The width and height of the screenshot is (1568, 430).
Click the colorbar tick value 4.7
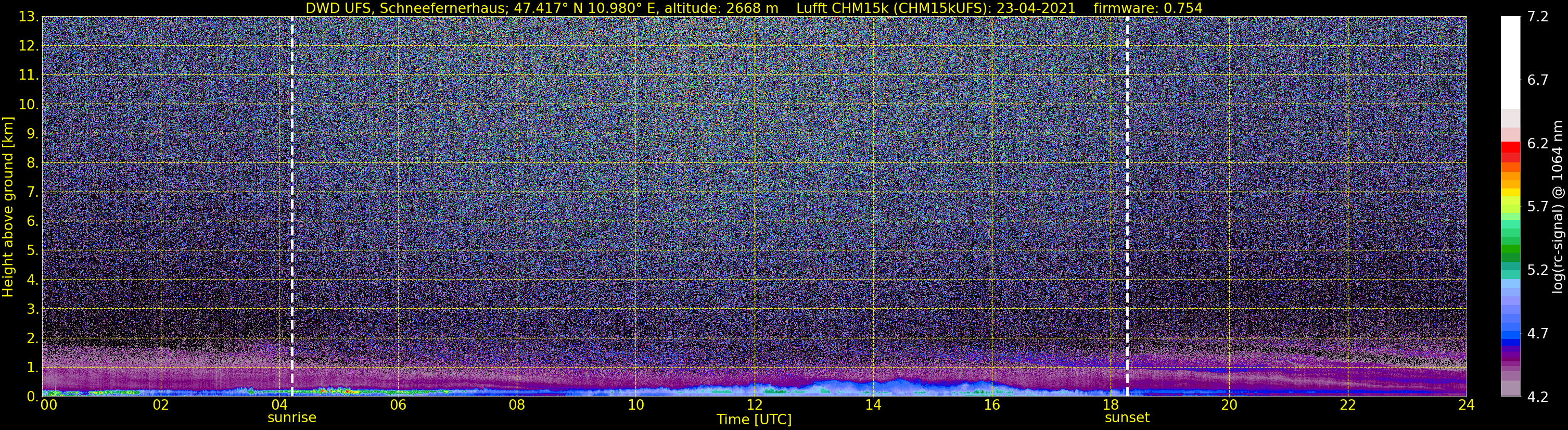[1538, 334]
